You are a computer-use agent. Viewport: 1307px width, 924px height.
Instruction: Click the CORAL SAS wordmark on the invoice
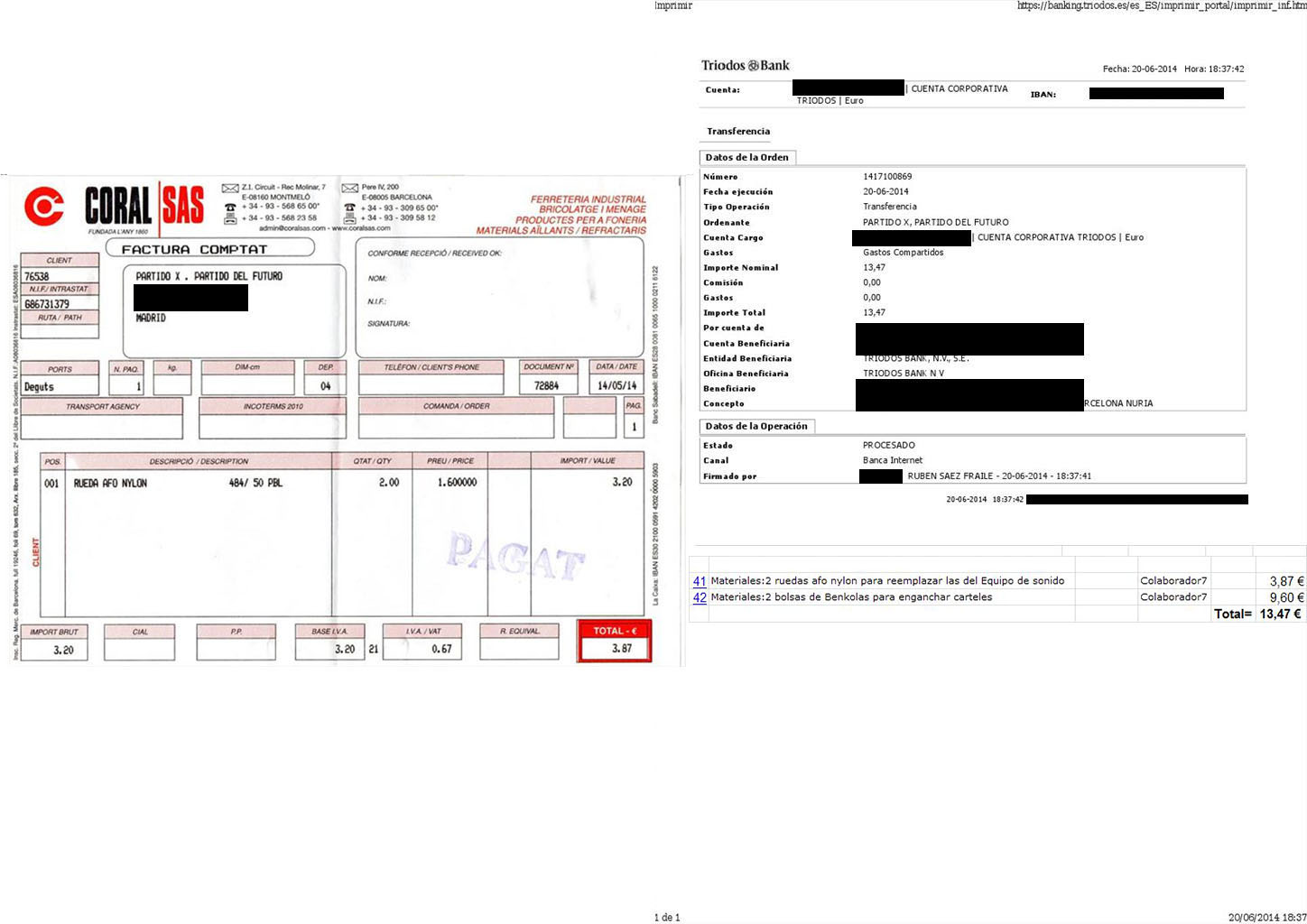coord(144,206)
